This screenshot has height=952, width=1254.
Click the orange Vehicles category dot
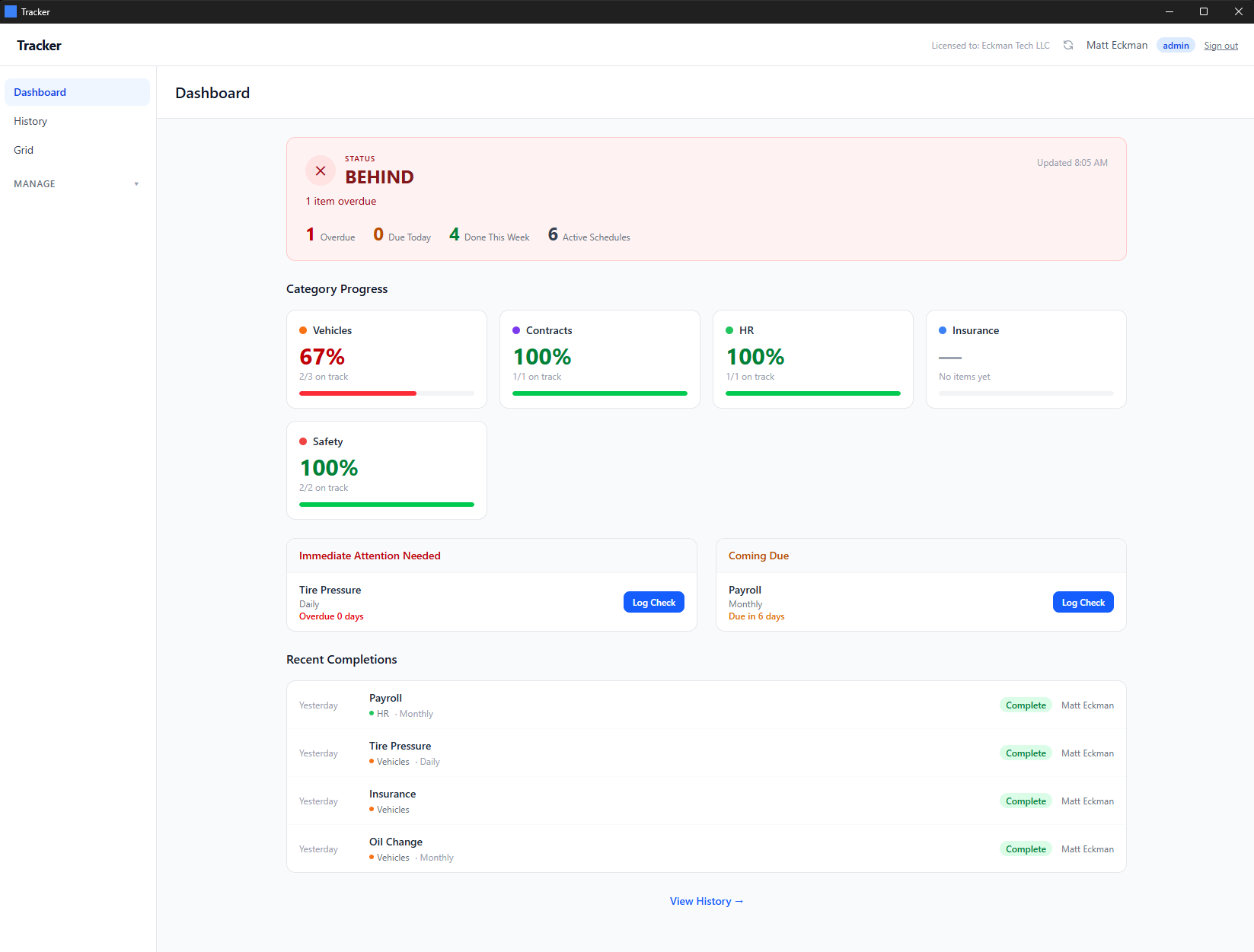tap(303, 330)
